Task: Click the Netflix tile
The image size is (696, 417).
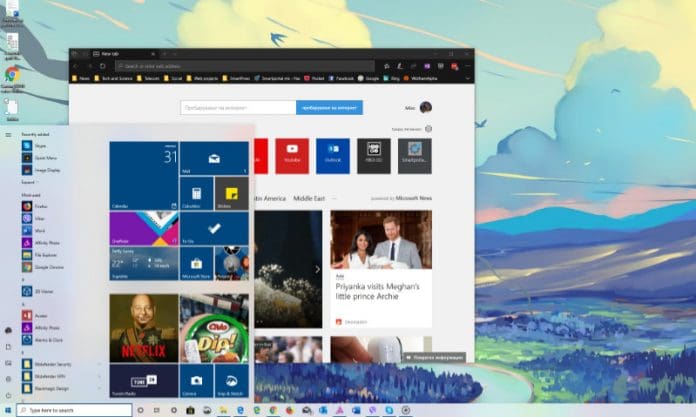Action: (x=143, y=327)
